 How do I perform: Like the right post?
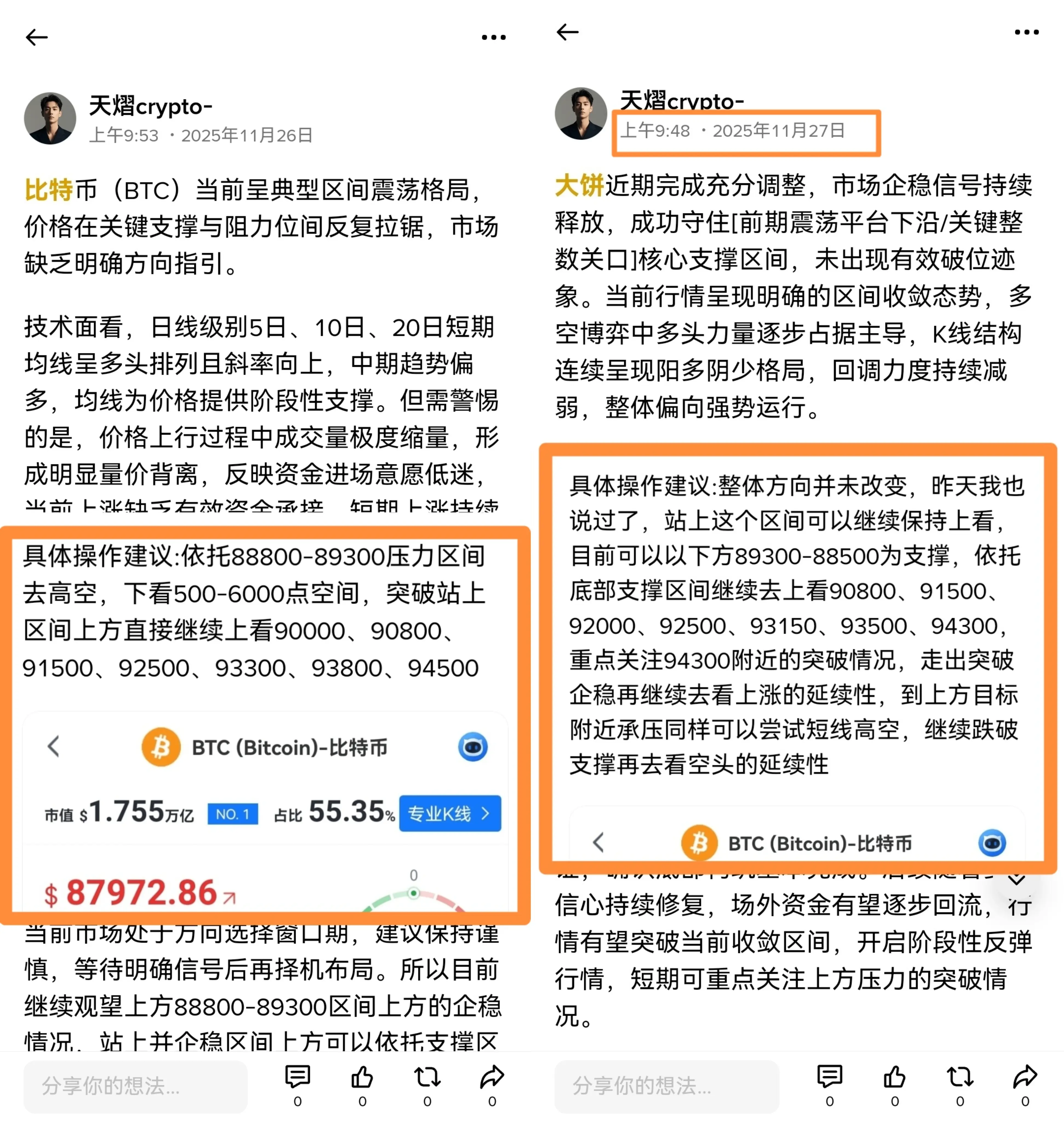pos(895,1077)
